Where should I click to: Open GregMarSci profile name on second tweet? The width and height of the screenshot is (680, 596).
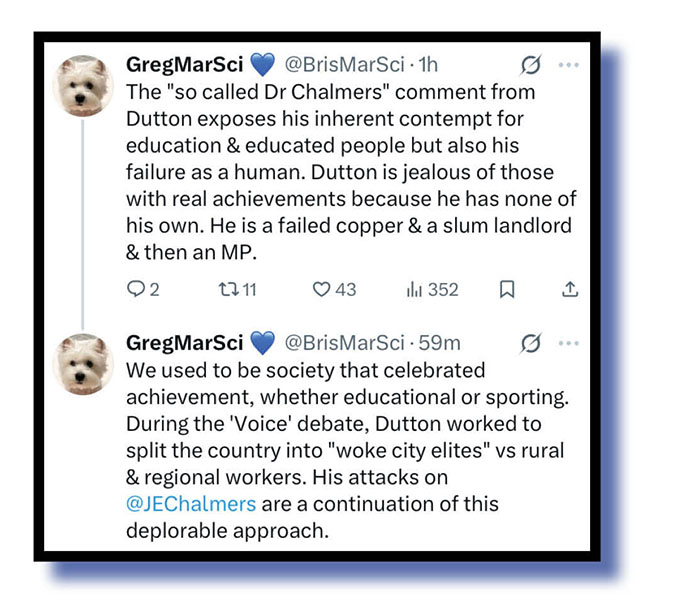[186, 343]
